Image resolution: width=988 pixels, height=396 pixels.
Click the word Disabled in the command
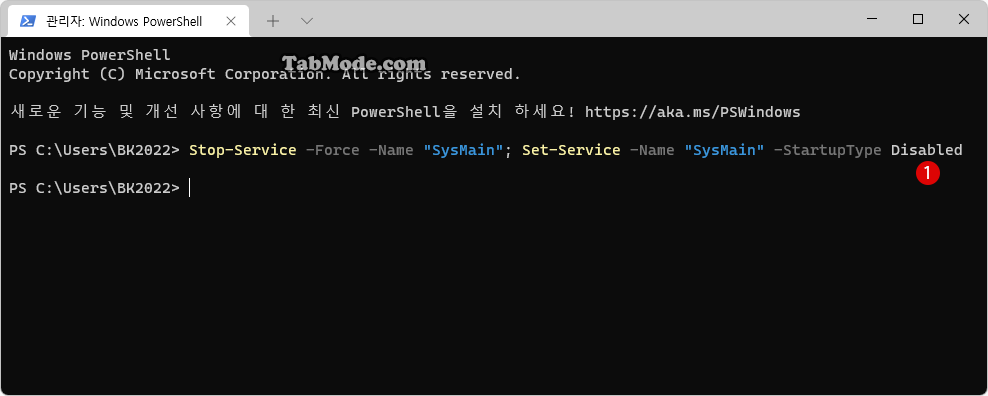tap(926, 150)
